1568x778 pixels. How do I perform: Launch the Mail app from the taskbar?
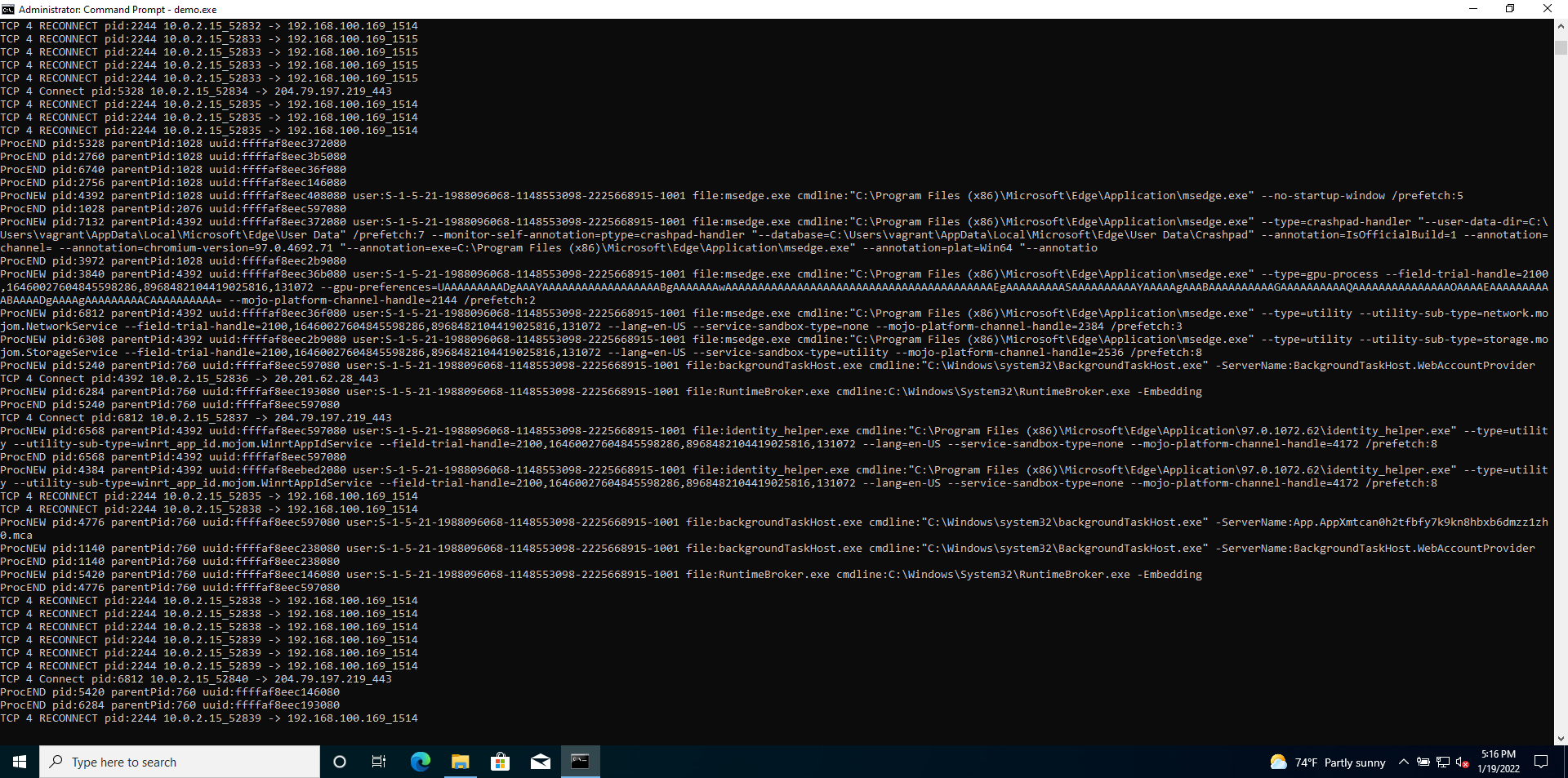tap(540, 762)
